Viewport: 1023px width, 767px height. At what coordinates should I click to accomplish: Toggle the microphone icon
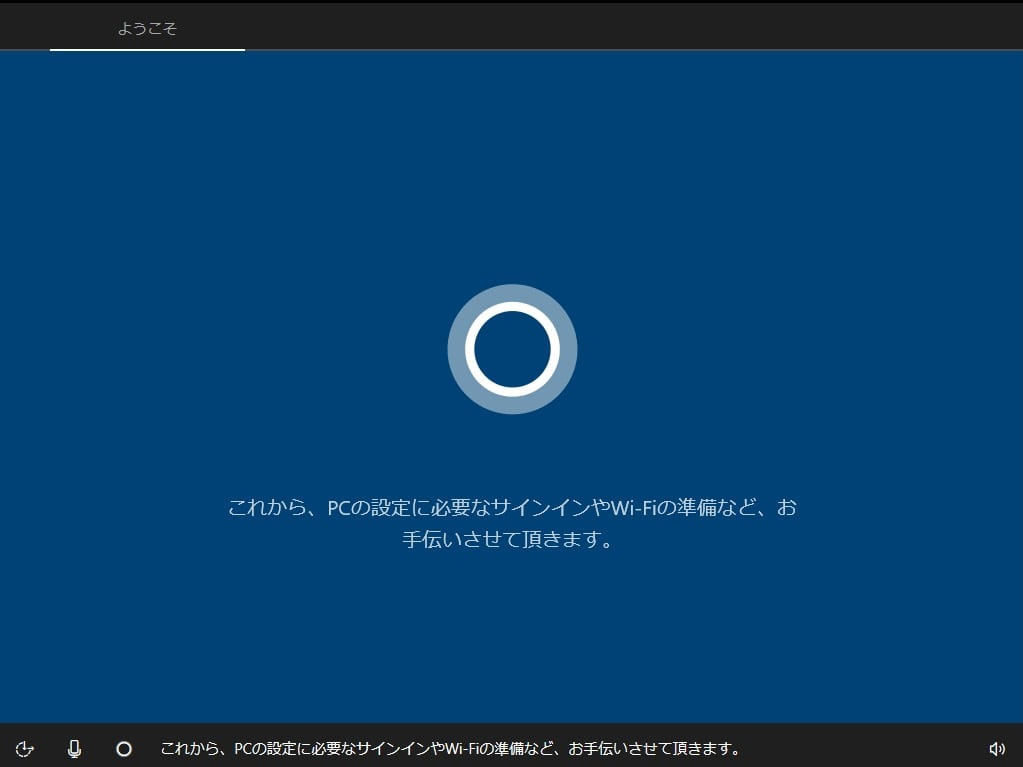pyautogui.click(x=74, y=749)
